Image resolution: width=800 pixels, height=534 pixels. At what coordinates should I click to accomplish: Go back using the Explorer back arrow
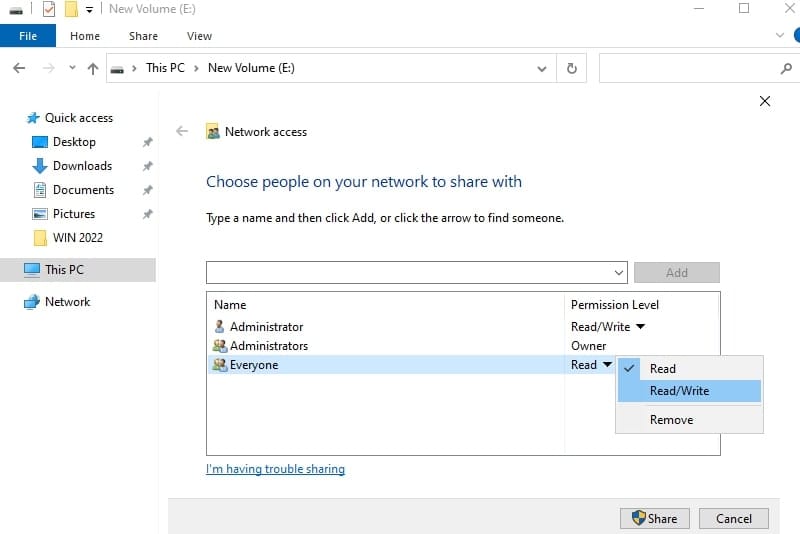19,68
